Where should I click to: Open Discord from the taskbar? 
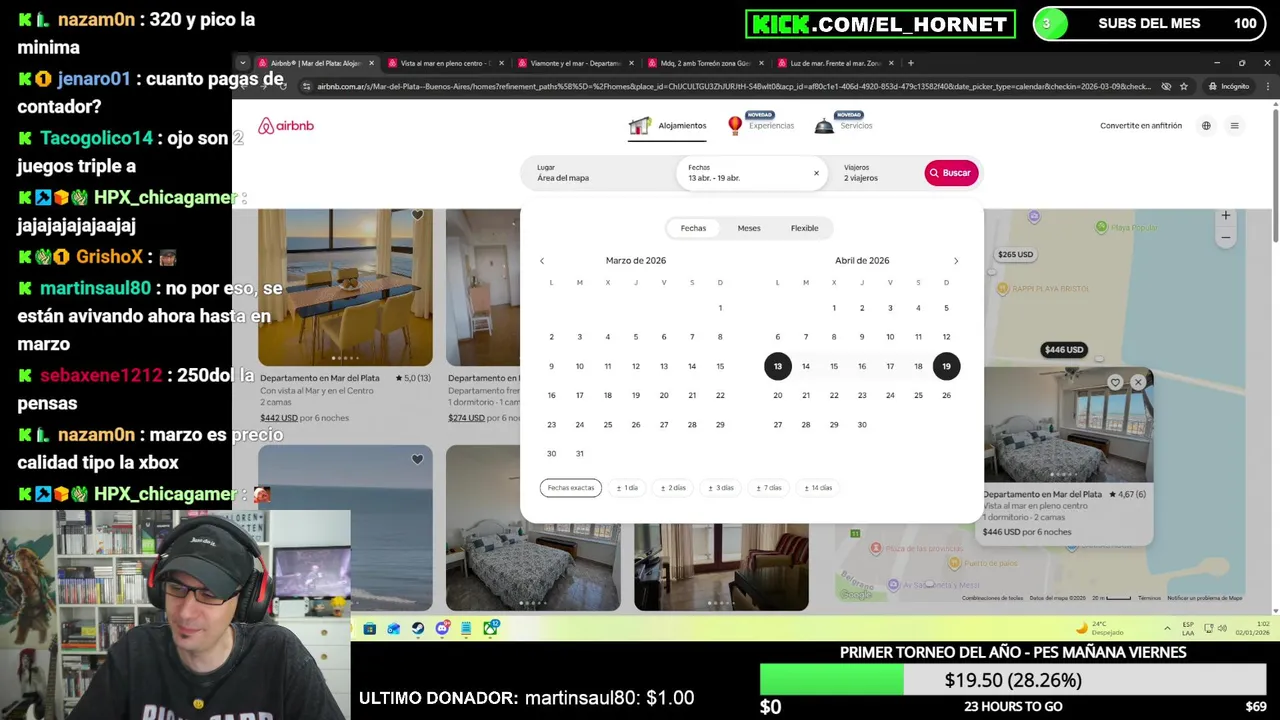pos(442,628)
